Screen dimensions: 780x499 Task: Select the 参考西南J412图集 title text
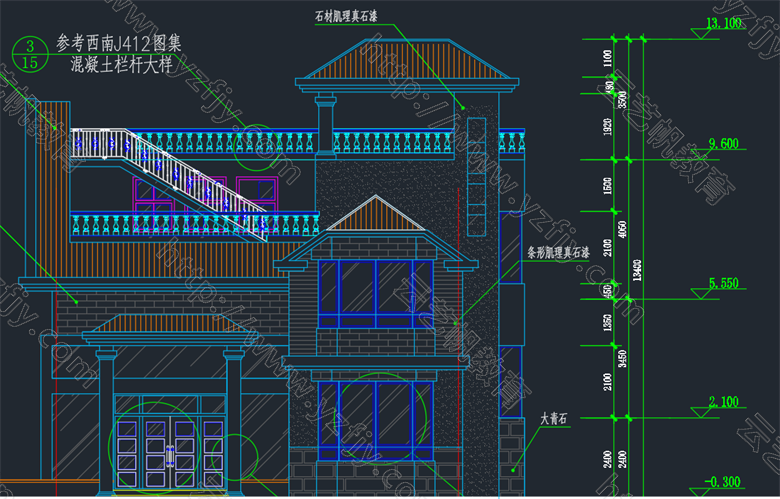[x=118, y=44]
